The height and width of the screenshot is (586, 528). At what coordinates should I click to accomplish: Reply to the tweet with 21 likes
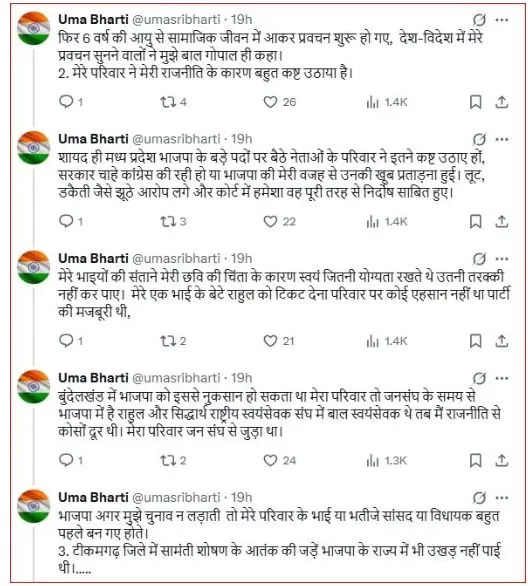tap(66, 341)
